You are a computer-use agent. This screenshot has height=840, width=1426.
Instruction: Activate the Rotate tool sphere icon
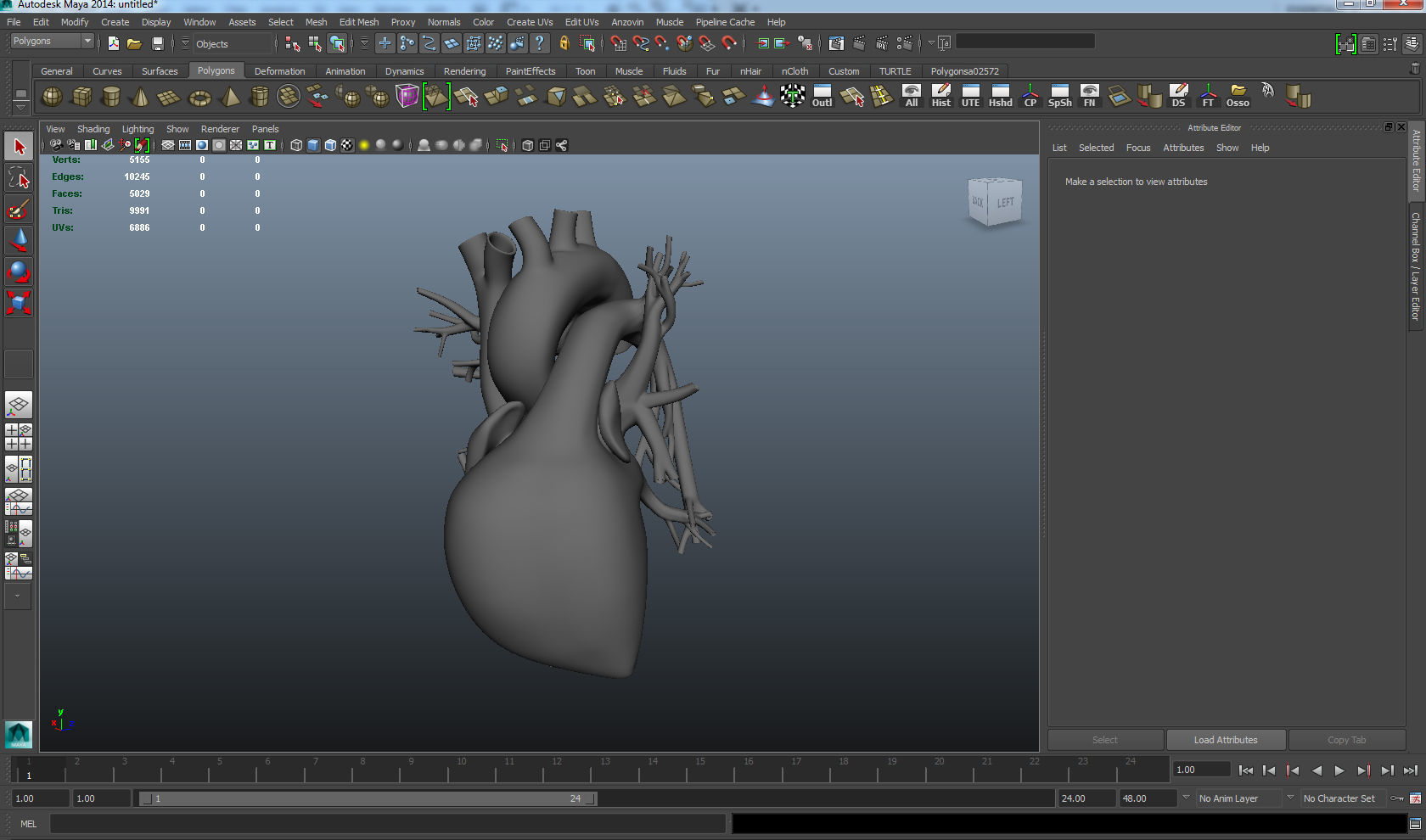click(19, 272)
